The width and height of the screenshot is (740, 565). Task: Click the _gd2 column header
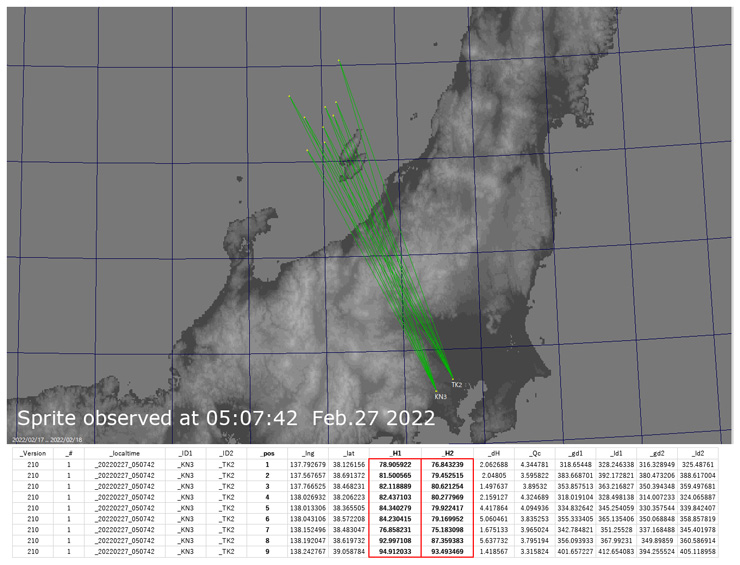tap(657, 454)
